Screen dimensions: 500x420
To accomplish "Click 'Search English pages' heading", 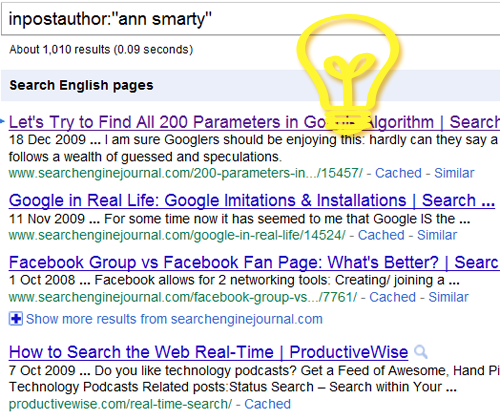I will [x=81, y=85].
